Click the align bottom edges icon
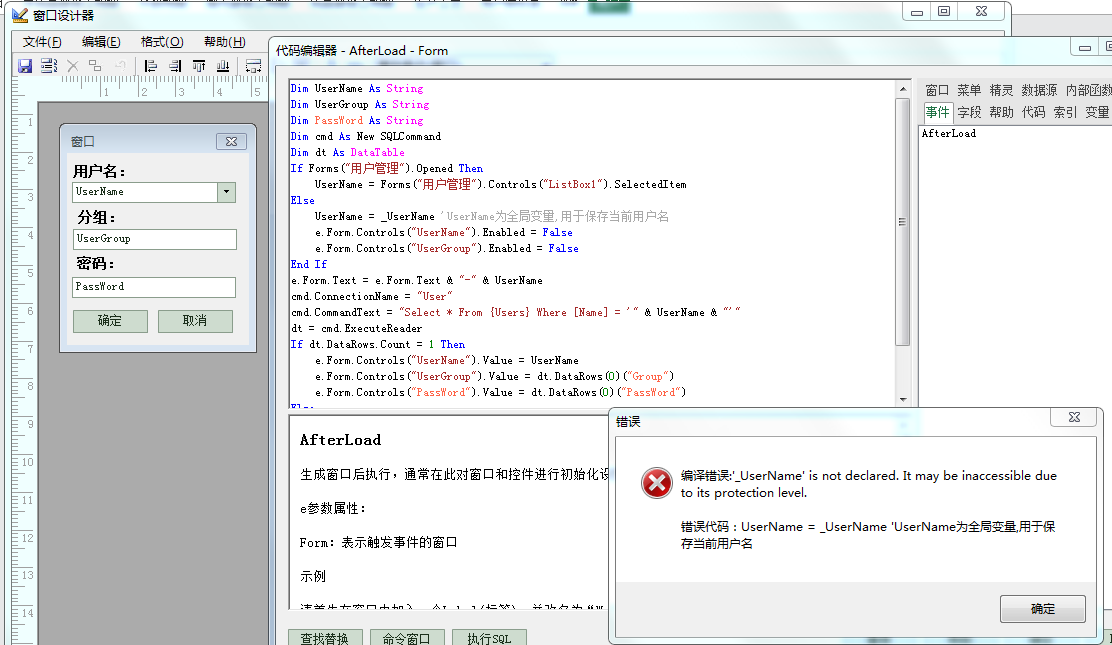 tap(222, 66)
